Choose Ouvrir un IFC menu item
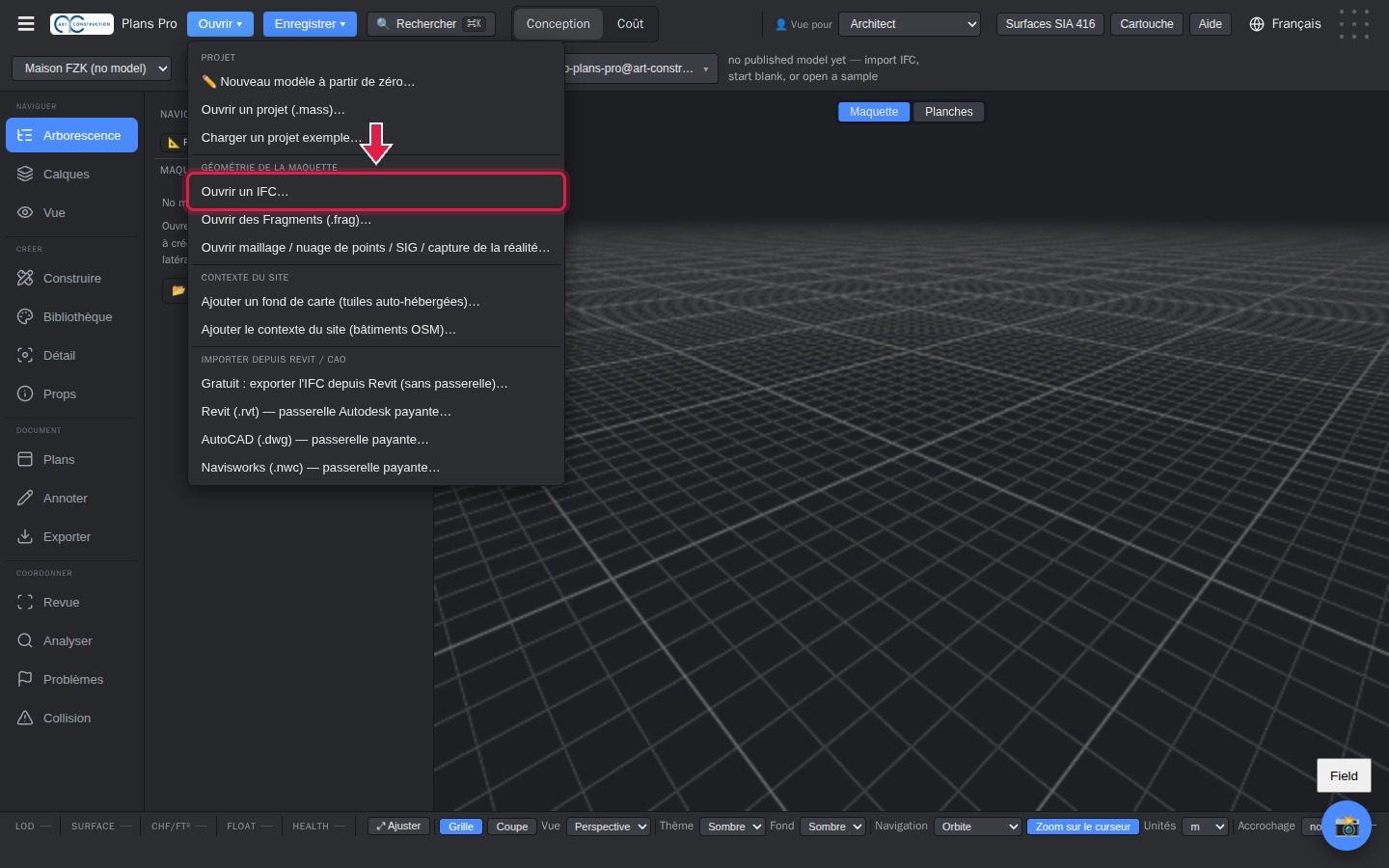 376,192
